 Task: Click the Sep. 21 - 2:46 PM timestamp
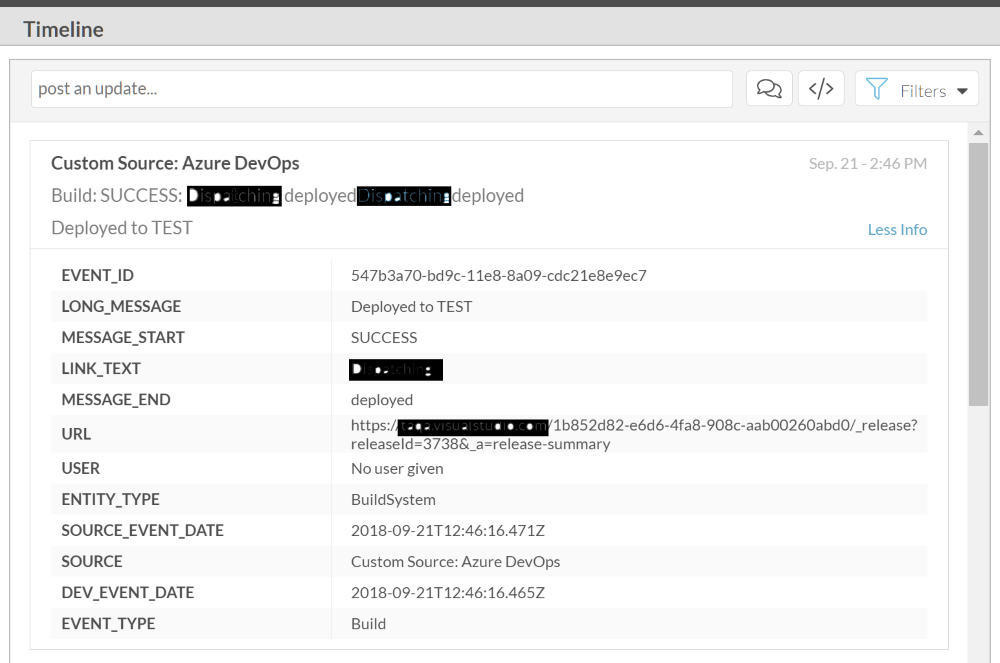click(867, 163)
